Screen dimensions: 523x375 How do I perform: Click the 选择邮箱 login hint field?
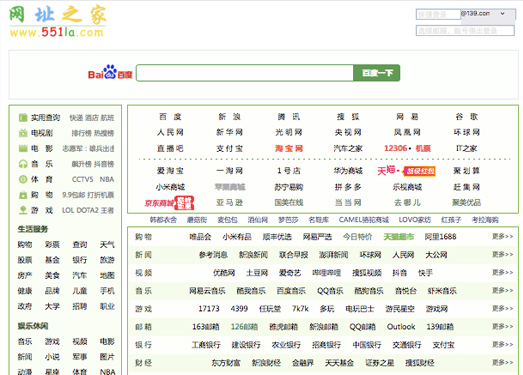[465, 31]
